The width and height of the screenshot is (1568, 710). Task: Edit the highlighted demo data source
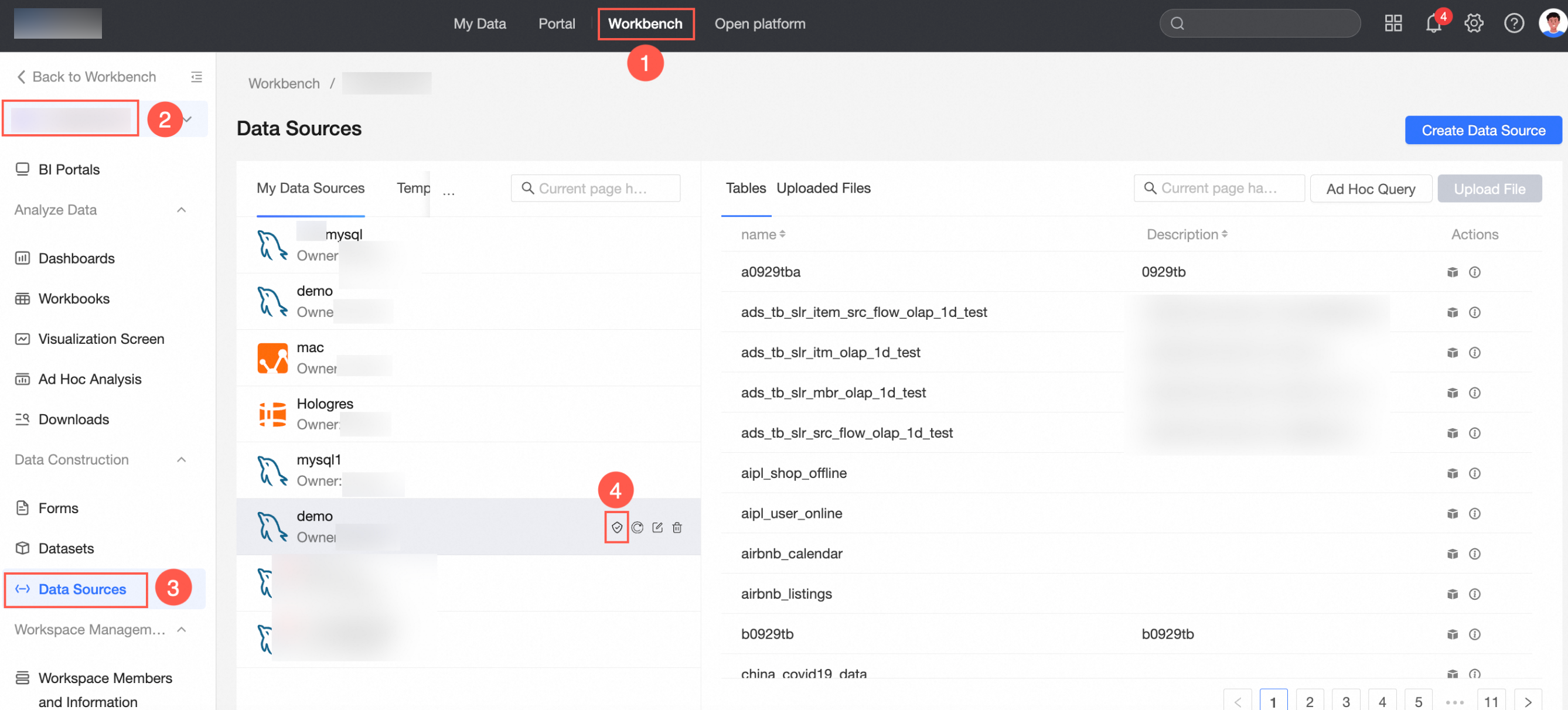(657, 527)
